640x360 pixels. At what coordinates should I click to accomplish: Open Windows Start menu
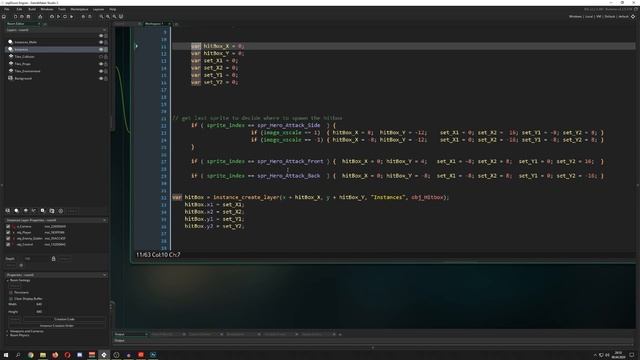click(x=6, y=355)
